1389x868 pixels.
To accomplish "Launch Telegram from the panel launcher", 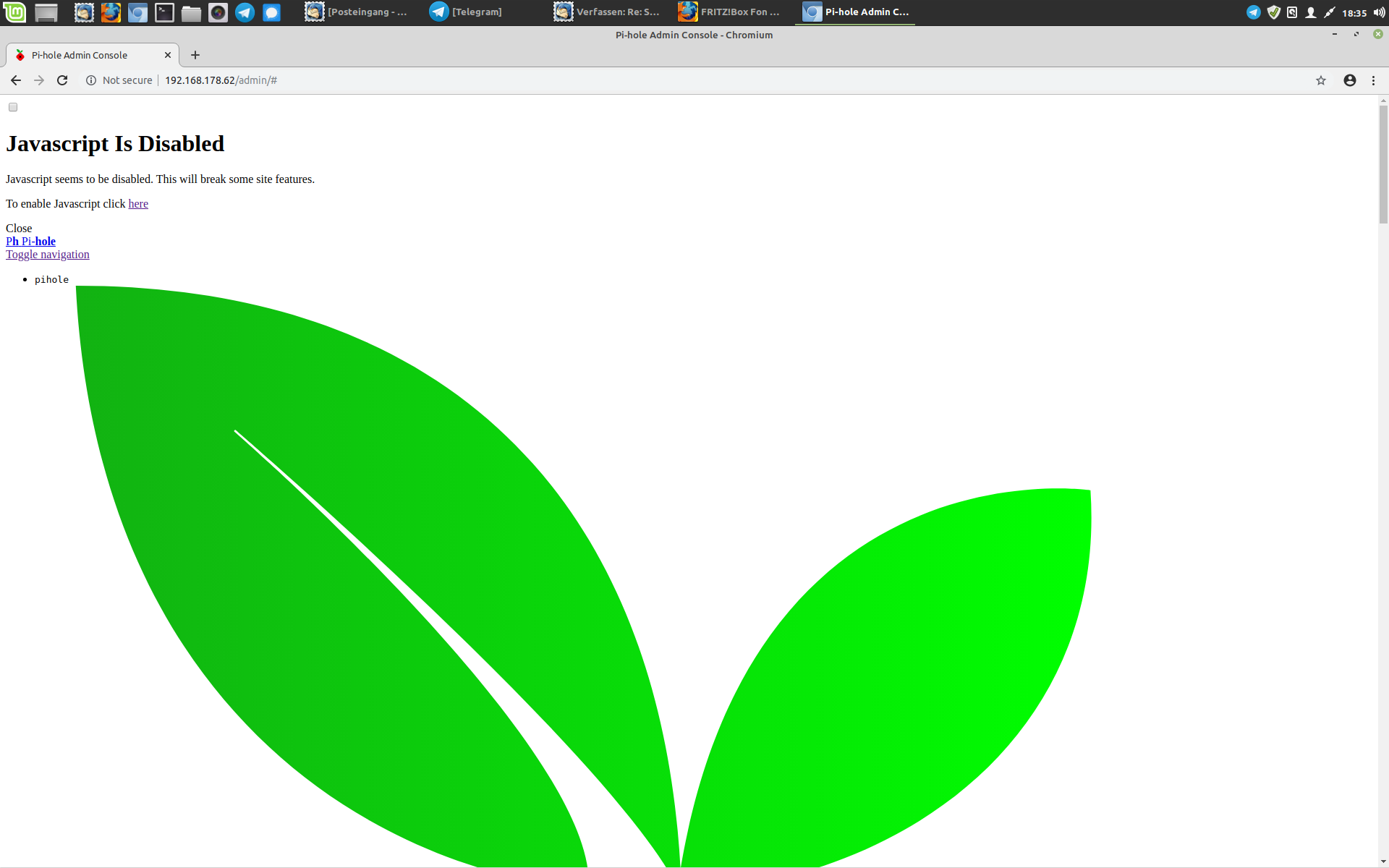I will [x=245, y=12].
